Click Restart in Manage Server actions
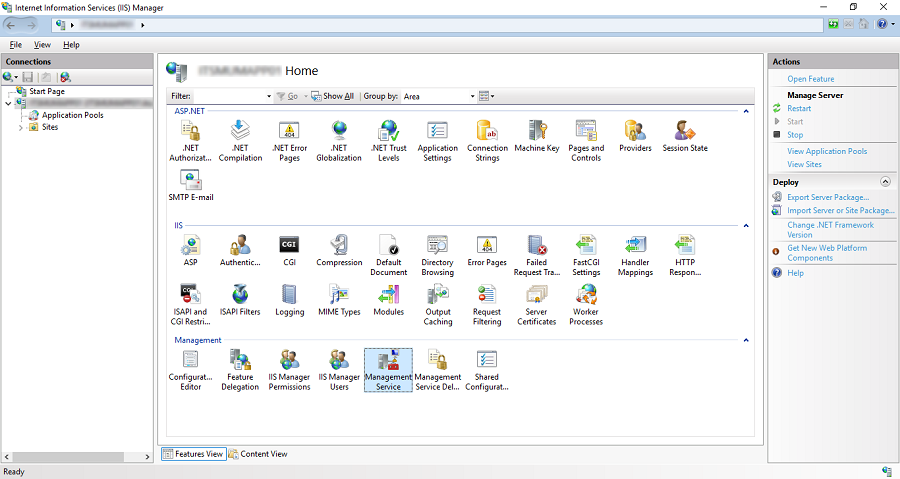The width and height of the screenshot is (900, 479). pyautogui.click(x=799, y=108)
